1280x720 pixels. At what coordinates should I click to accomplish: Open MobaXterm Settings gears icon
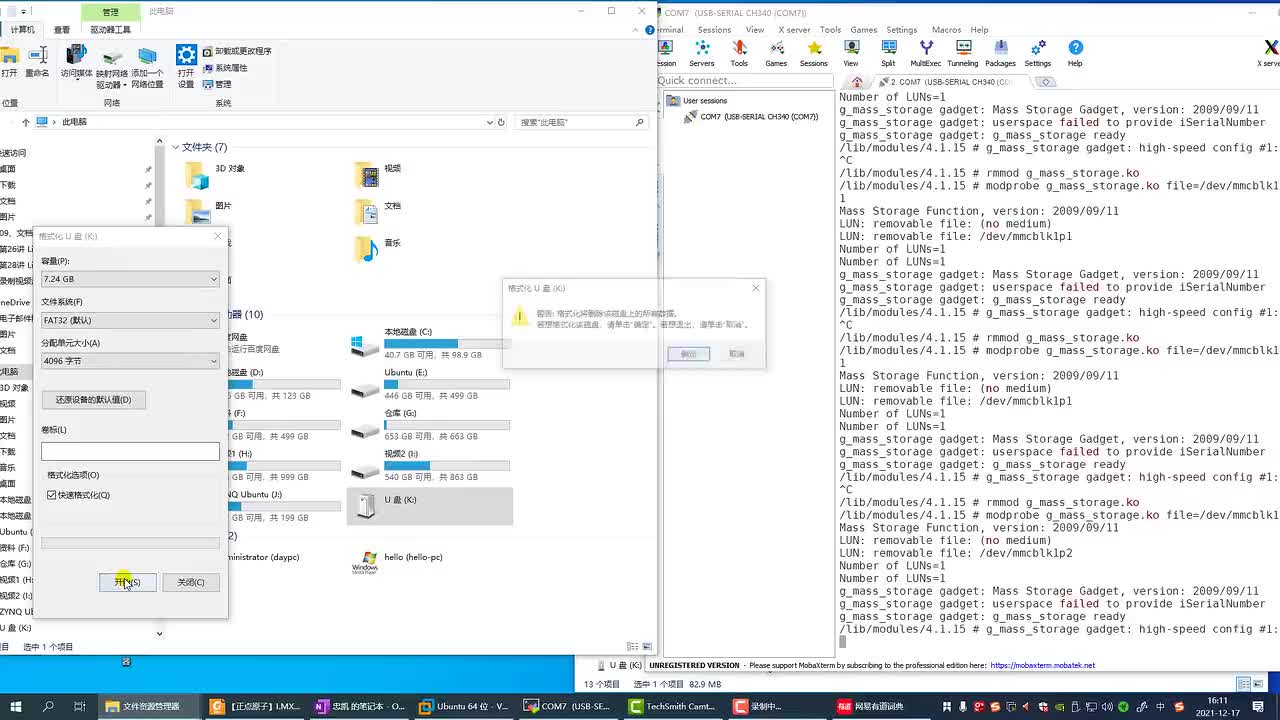click(1038, 53)
